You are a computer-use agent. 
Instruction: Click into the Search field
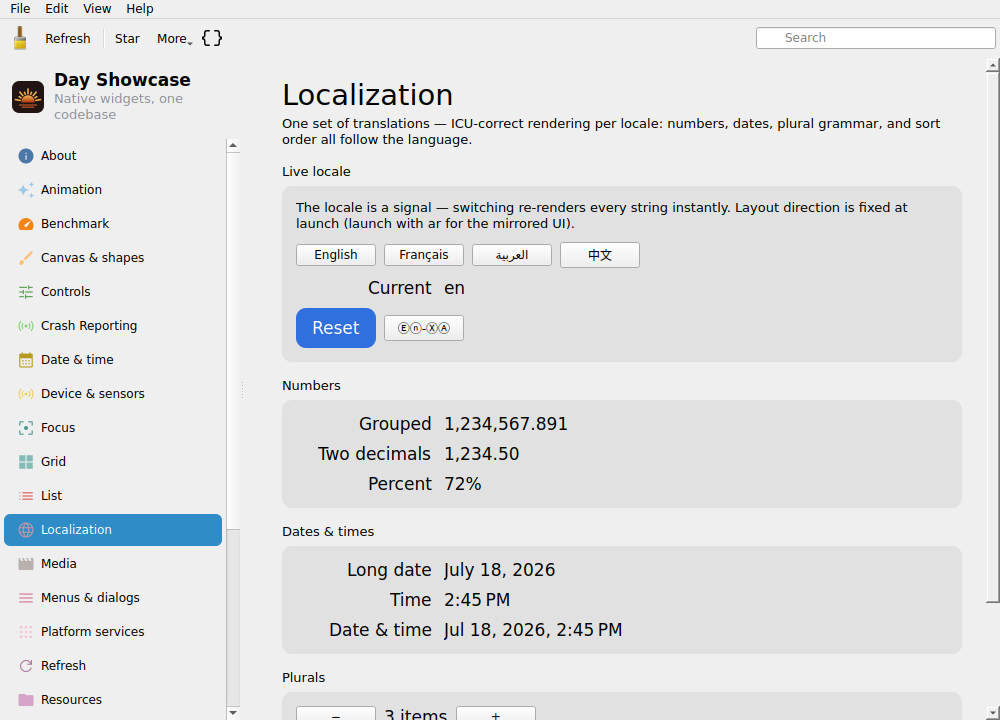tap(875, 38)
